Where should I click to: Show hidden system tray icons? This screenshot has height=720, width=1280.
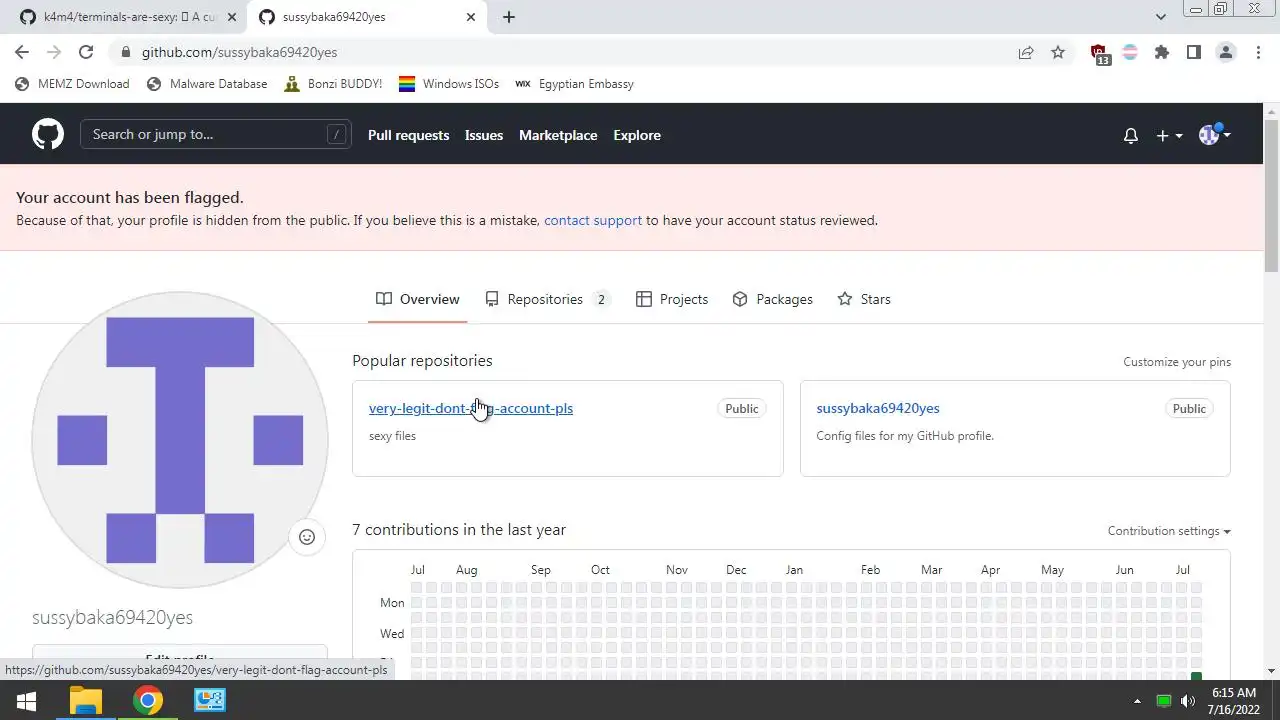click(1137, 701)
